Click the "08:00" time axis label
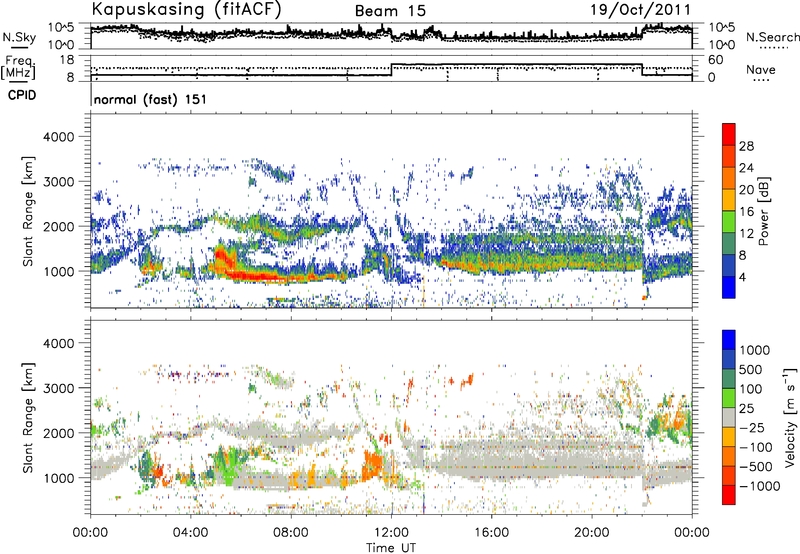This screenshot has width=800, height=554. (x=291, y=533)
